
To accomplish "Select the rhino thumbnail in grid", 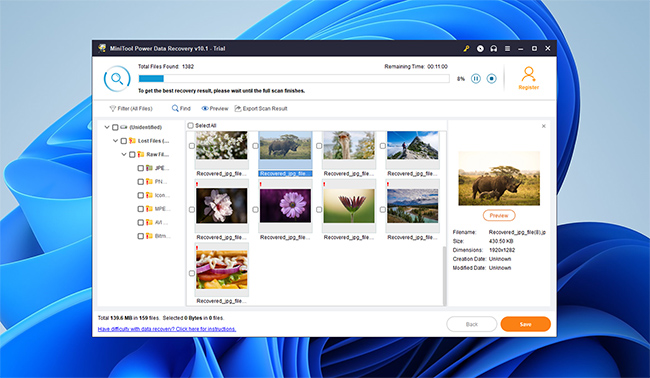I will (285, 145).
